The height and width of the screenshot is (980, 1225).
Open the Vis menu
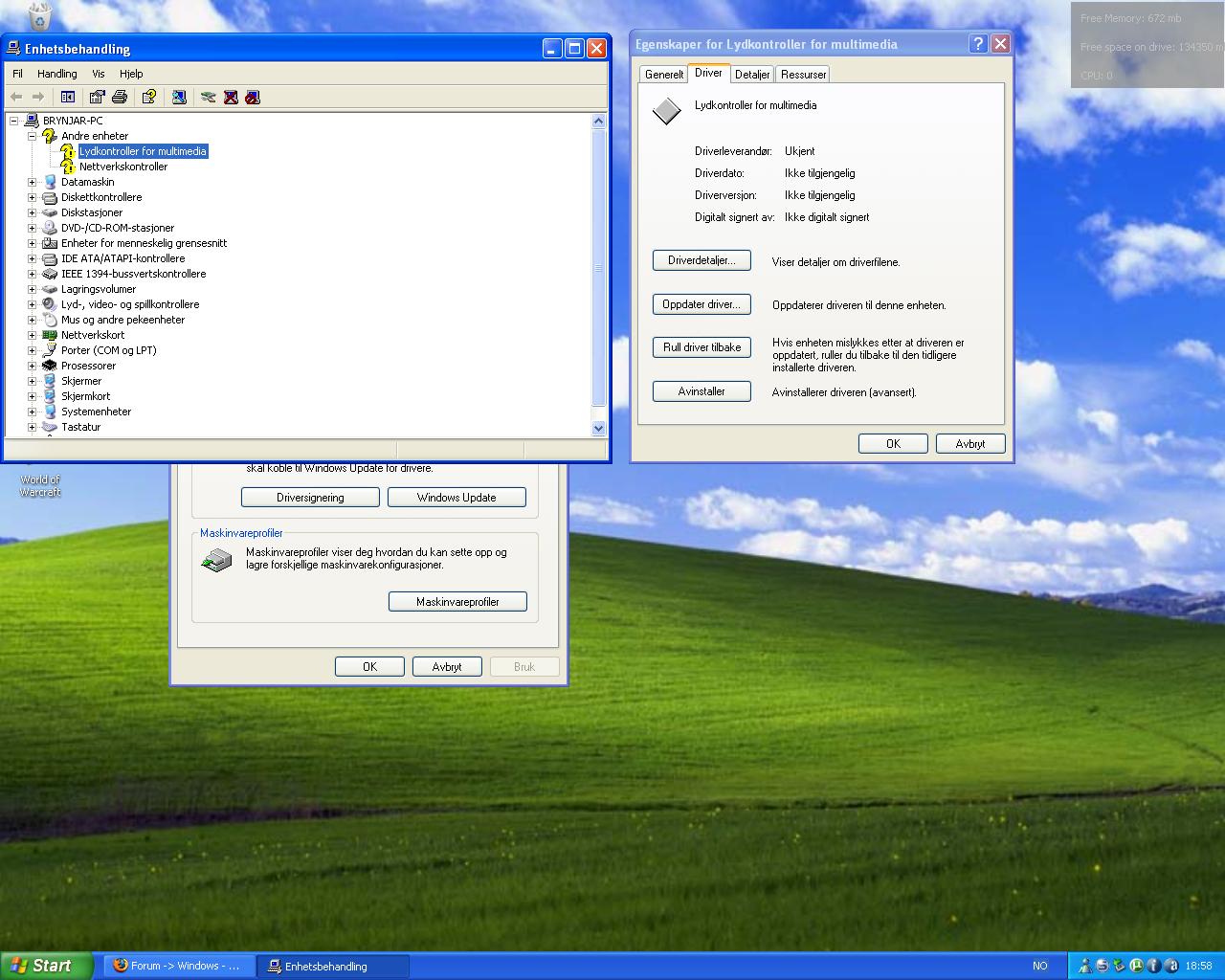coord(99,74)
